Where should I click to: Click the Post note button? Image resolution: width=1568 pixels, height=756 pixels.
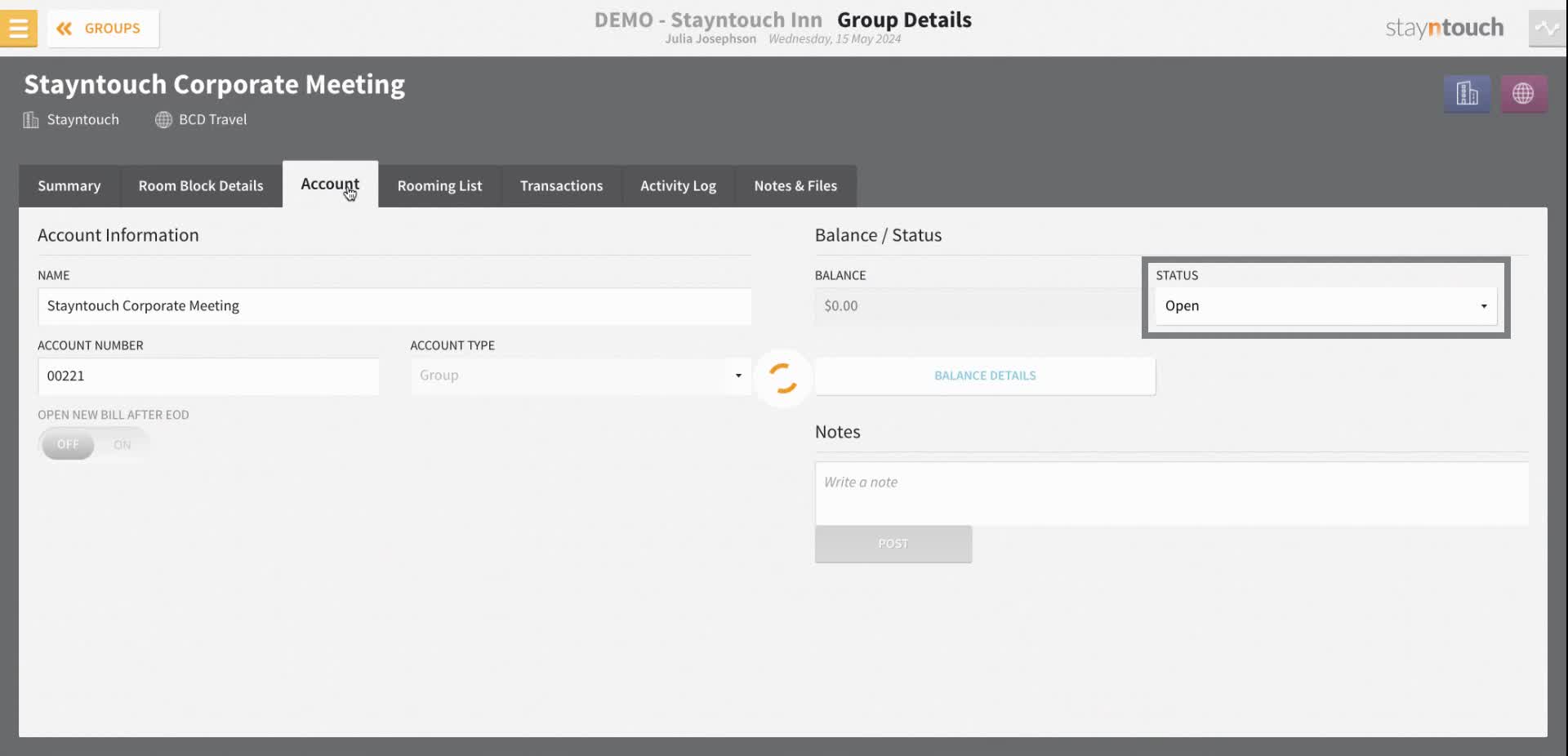pyautogui.click(x=893, y=544)
